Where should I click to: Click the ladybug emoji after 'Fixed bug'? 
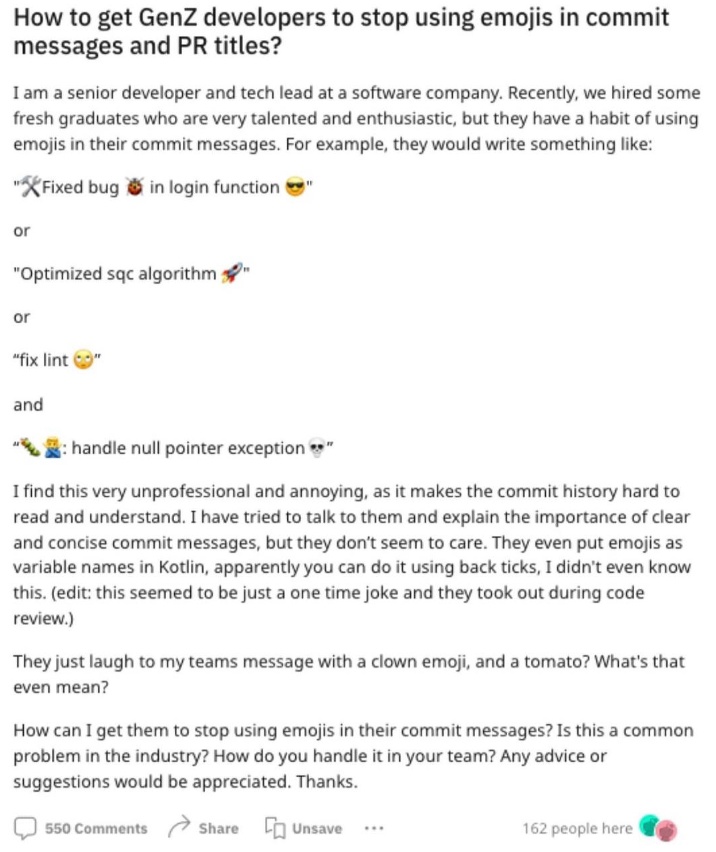pyautogui.click(x=134, y=187)
